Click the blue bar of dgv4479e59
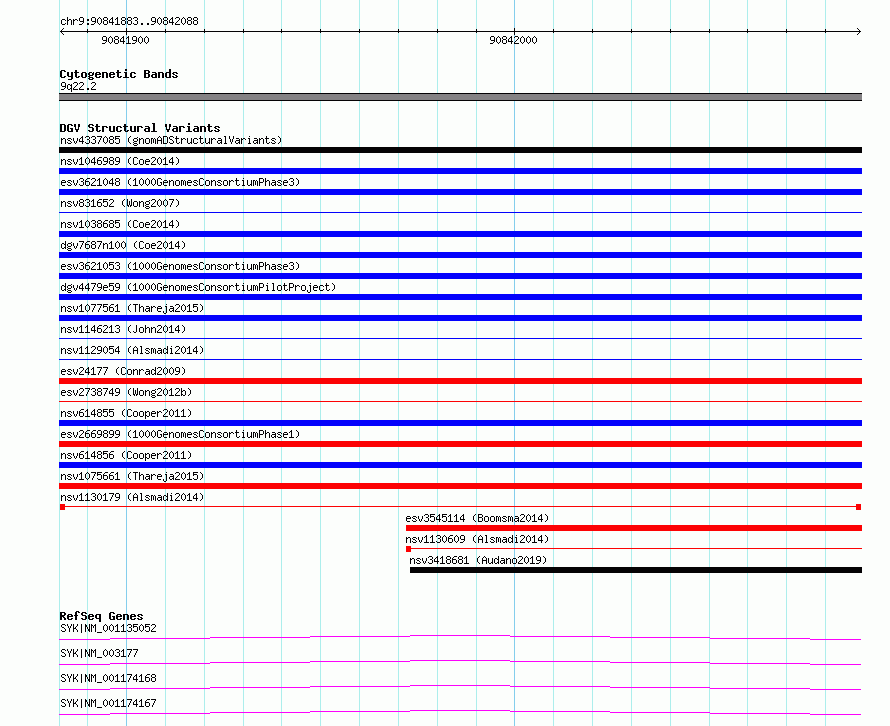Screen dimensions: 890x726 point(460,297)
